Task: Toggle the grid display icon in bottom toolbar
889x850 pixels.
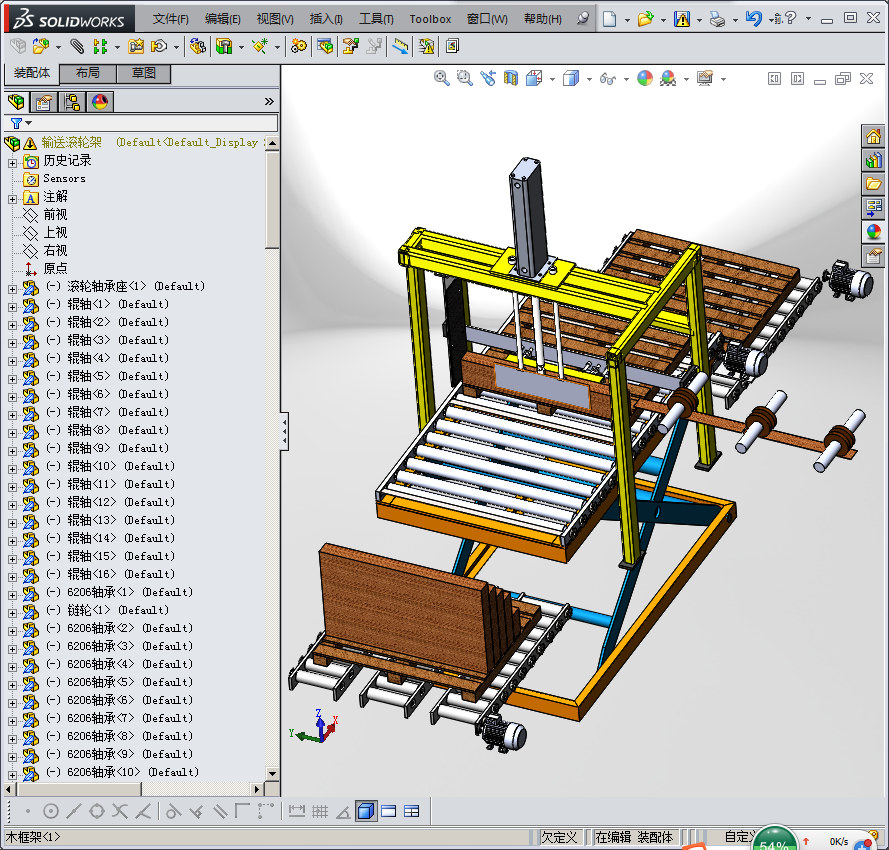Action: click(x=320, y=811)
